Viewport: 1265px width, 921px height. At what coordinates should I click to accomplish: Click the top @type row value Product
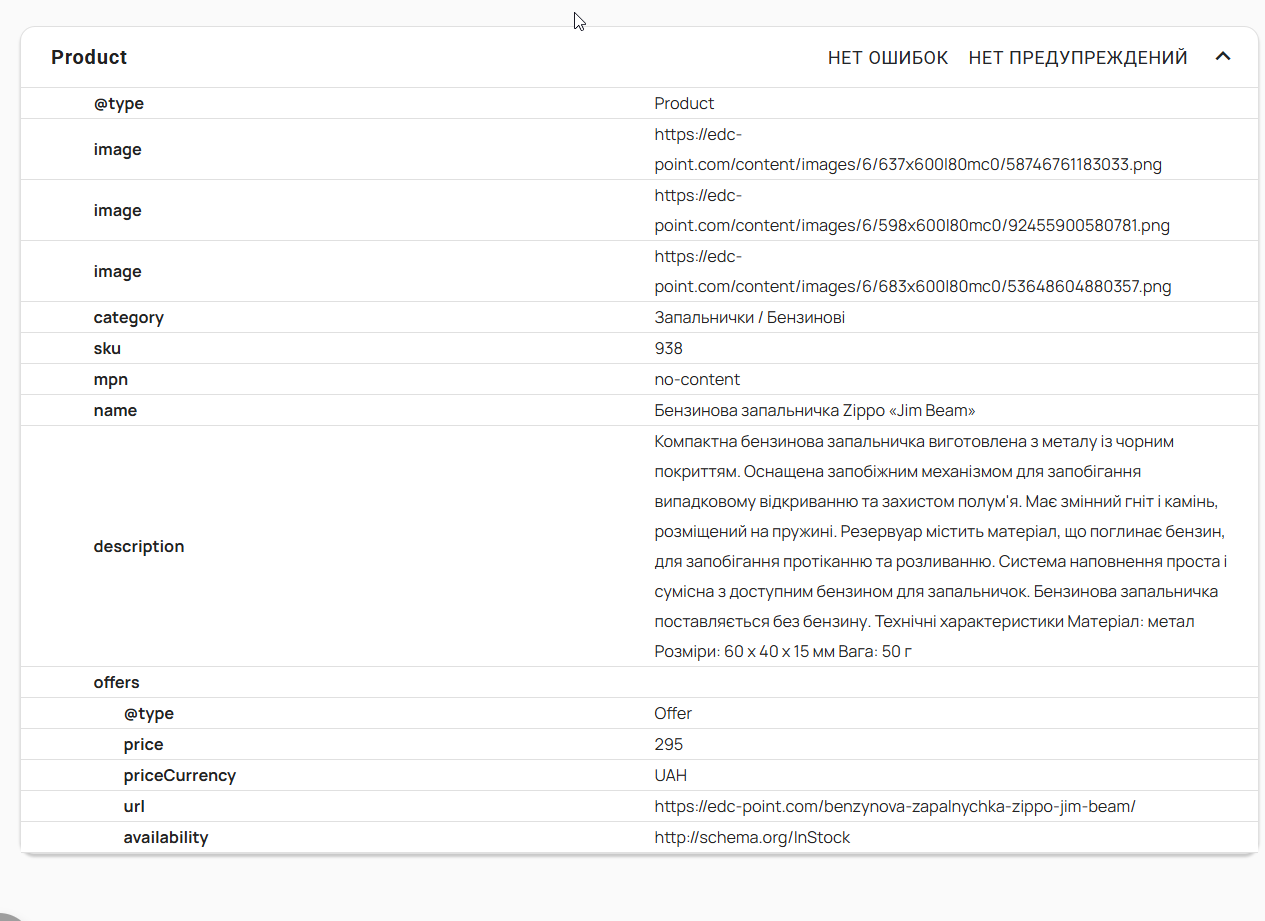click(x=684, y=103)
